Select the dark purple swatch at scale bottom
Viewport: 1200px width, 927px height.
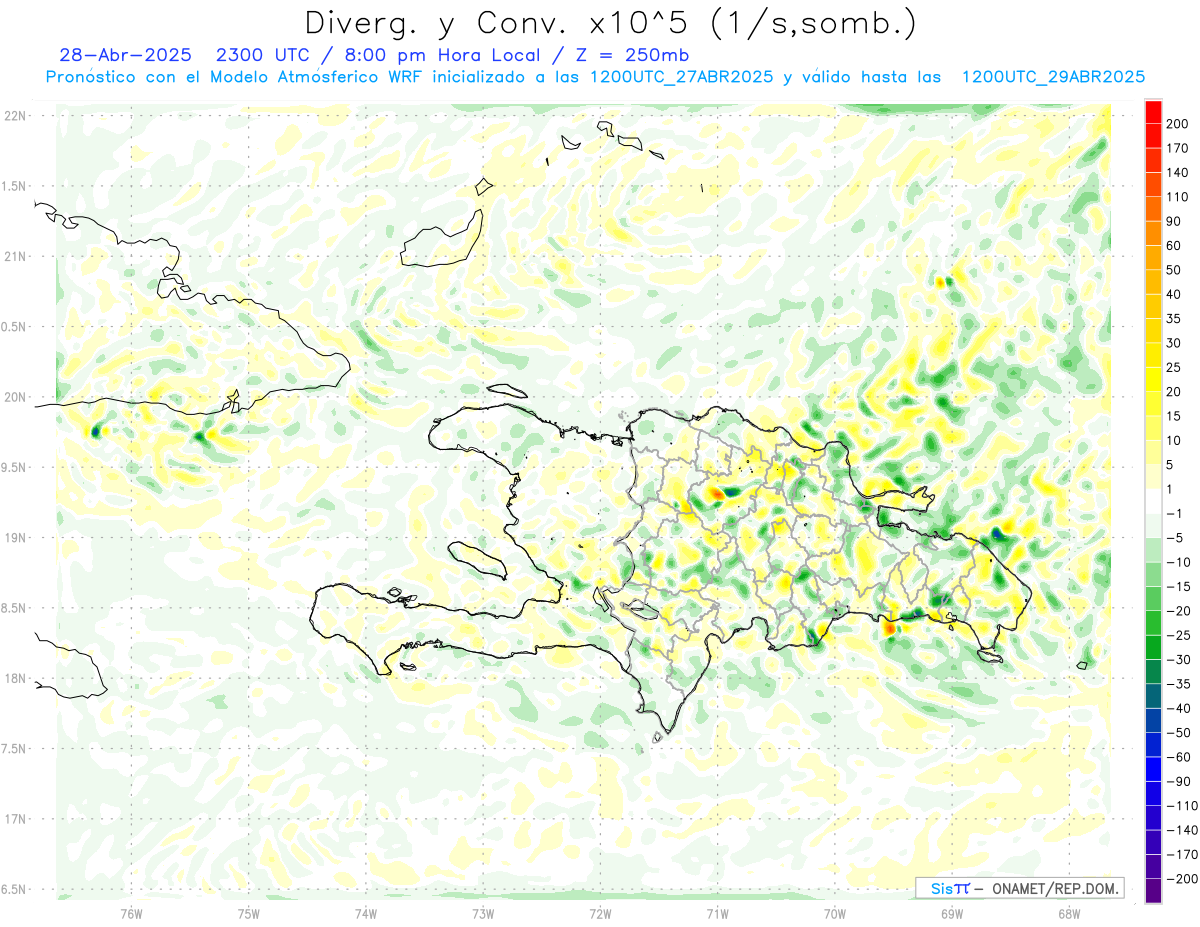[1153, 891]
